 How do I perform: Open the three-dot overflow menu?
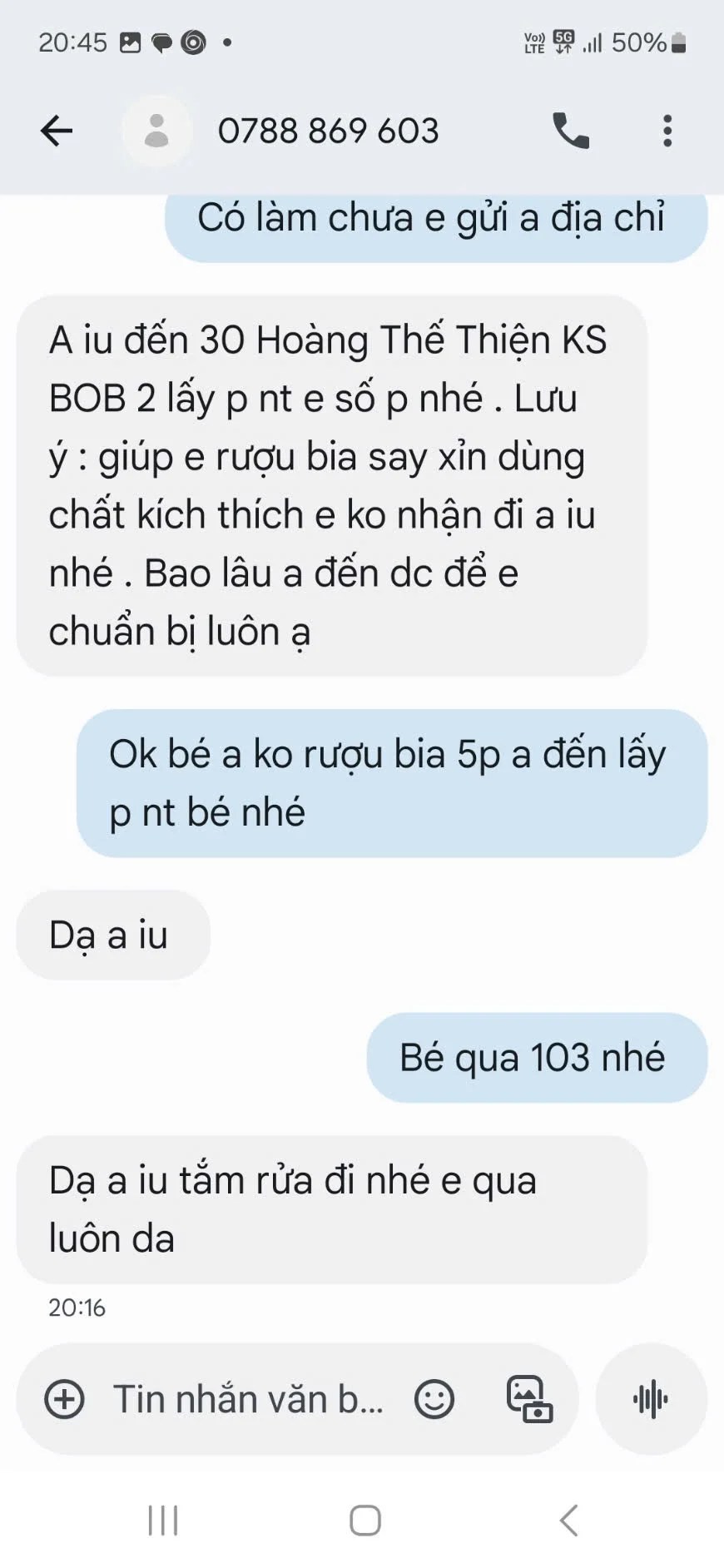point(667,131)
